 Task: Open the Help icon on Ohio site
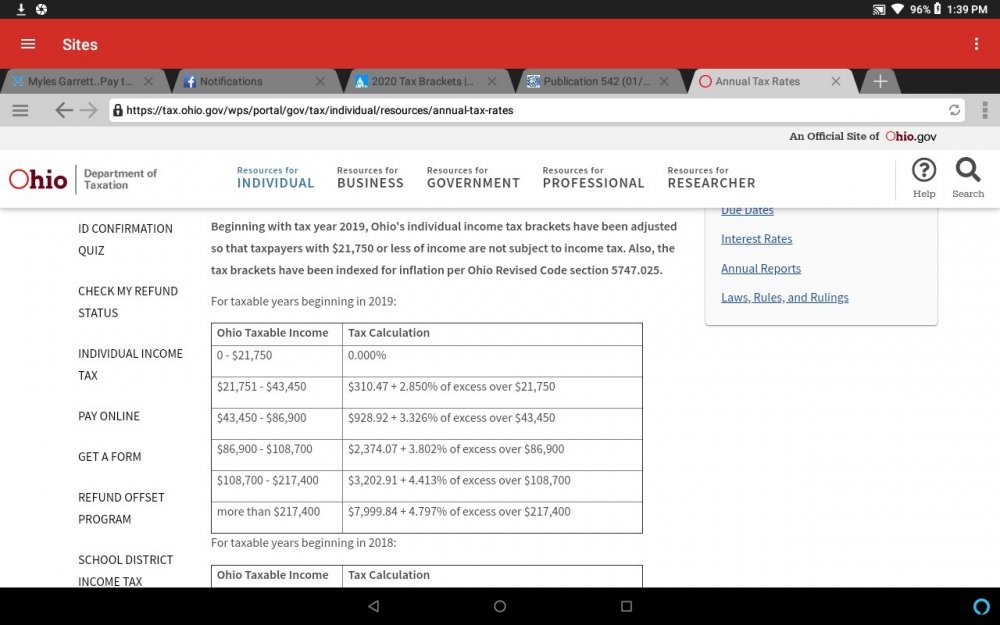click(923, 178)
